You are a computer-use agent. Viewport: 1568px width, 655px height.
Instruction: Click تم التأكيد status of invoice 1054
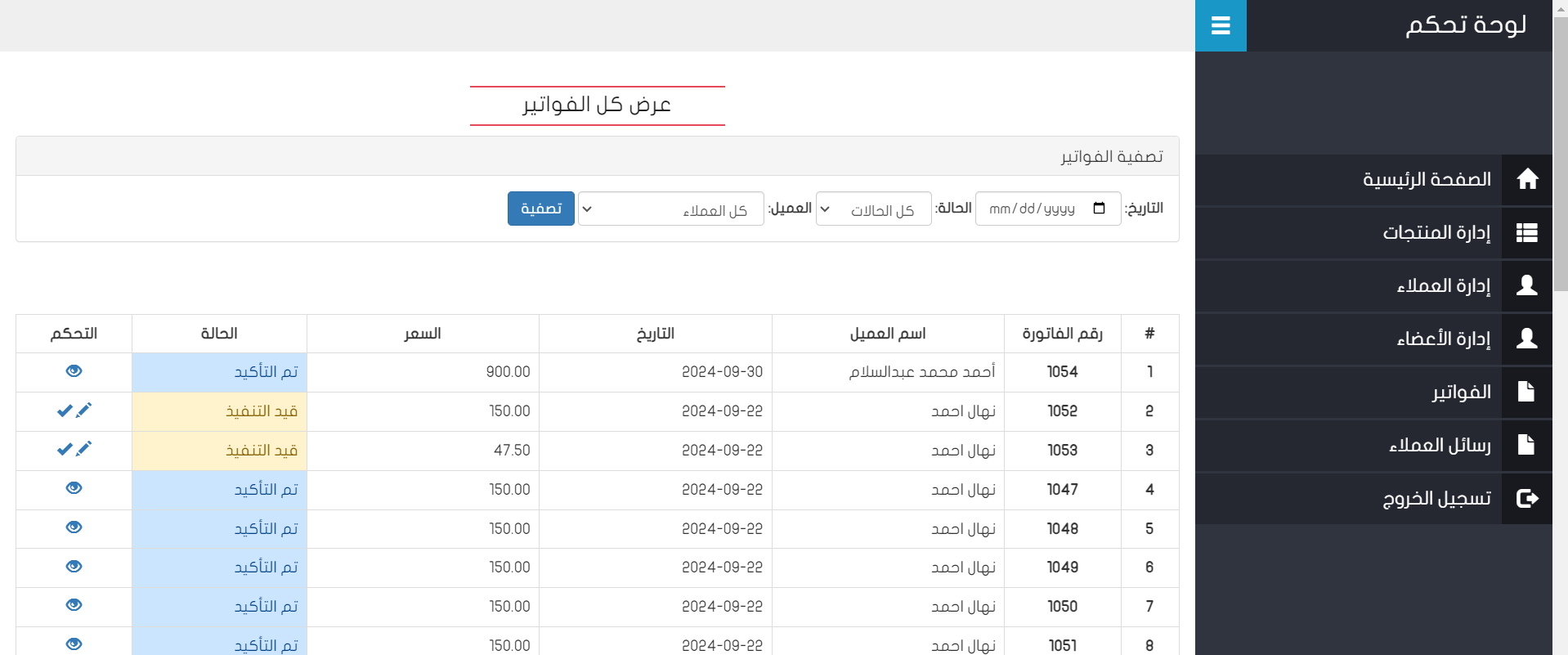pyautogui.click(x=219, y=372)
